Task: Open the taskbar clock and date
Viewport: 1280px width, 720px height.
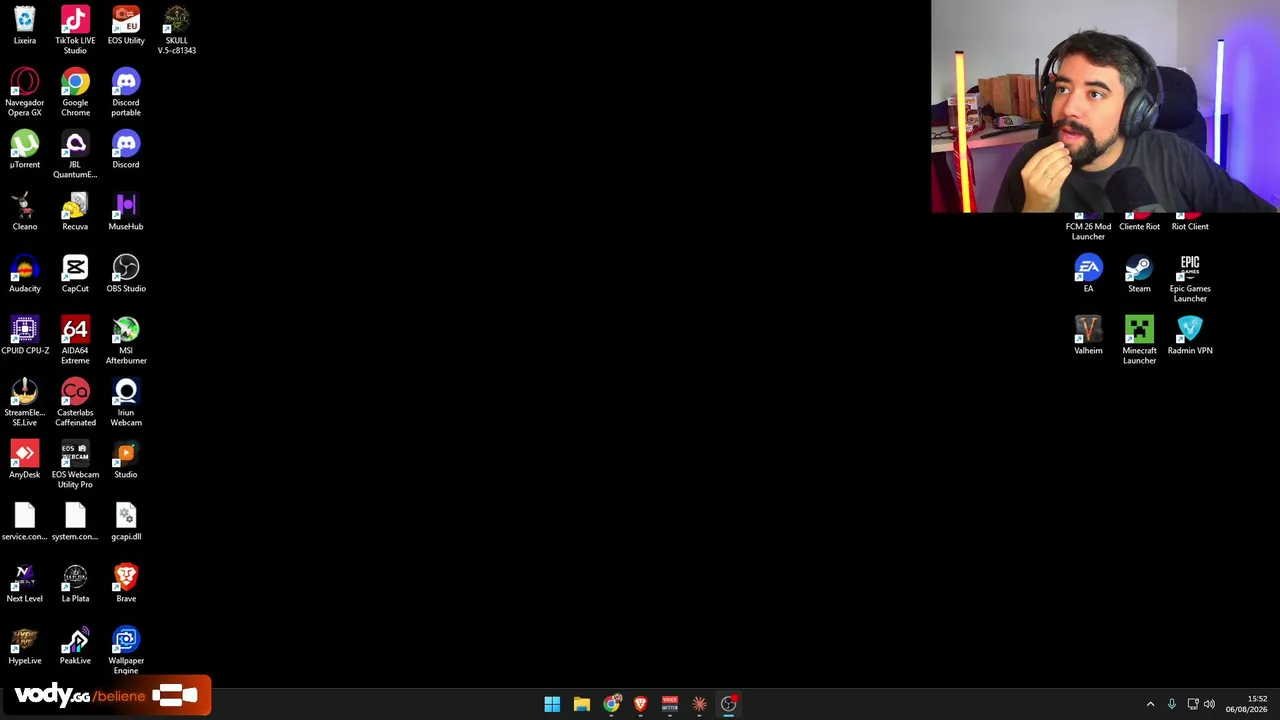Action: pyautogui.click(x=1248, y=704)
